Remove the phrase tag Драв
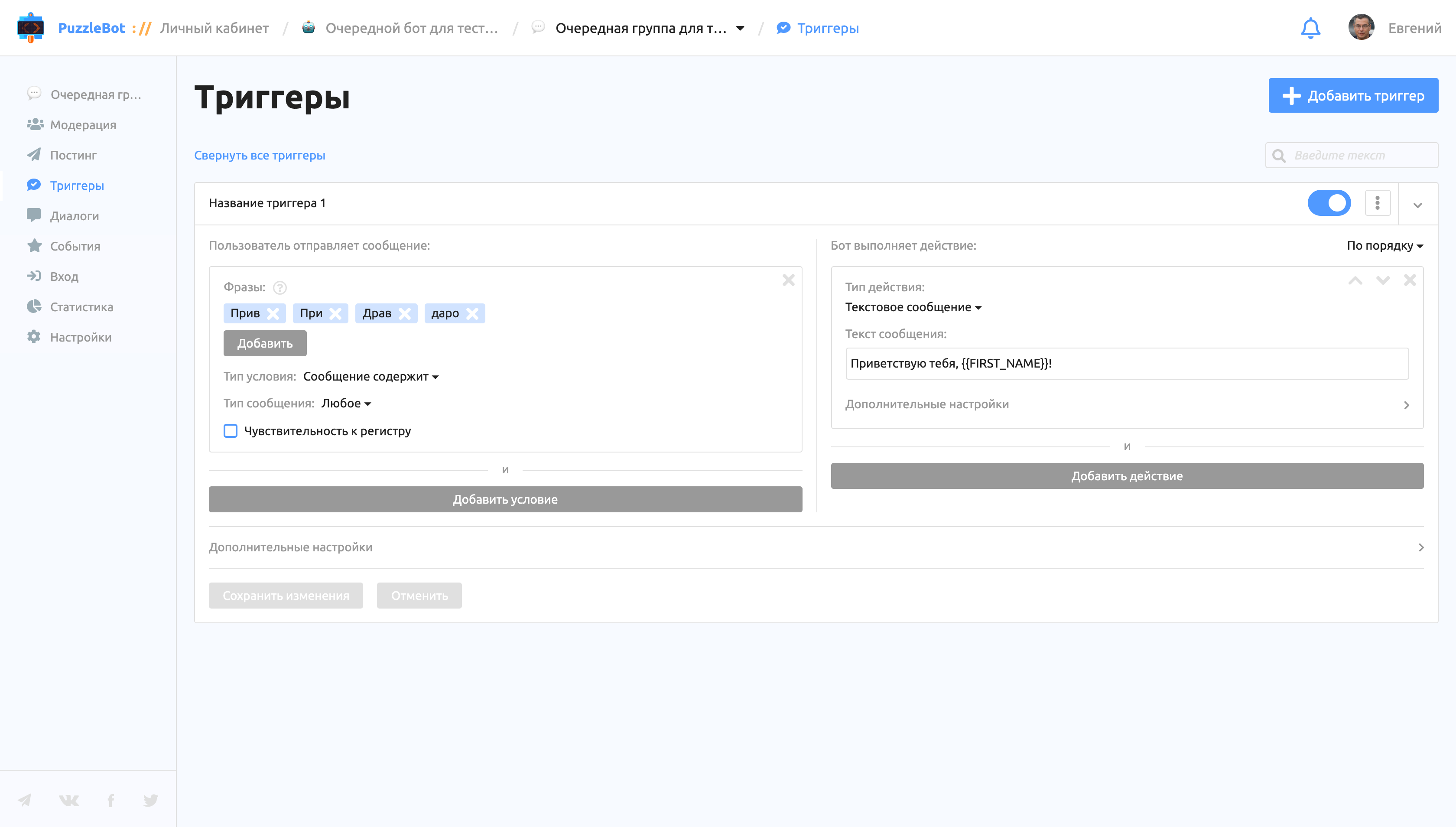This screenshot has height=827, width=1456. pos(404,313)
